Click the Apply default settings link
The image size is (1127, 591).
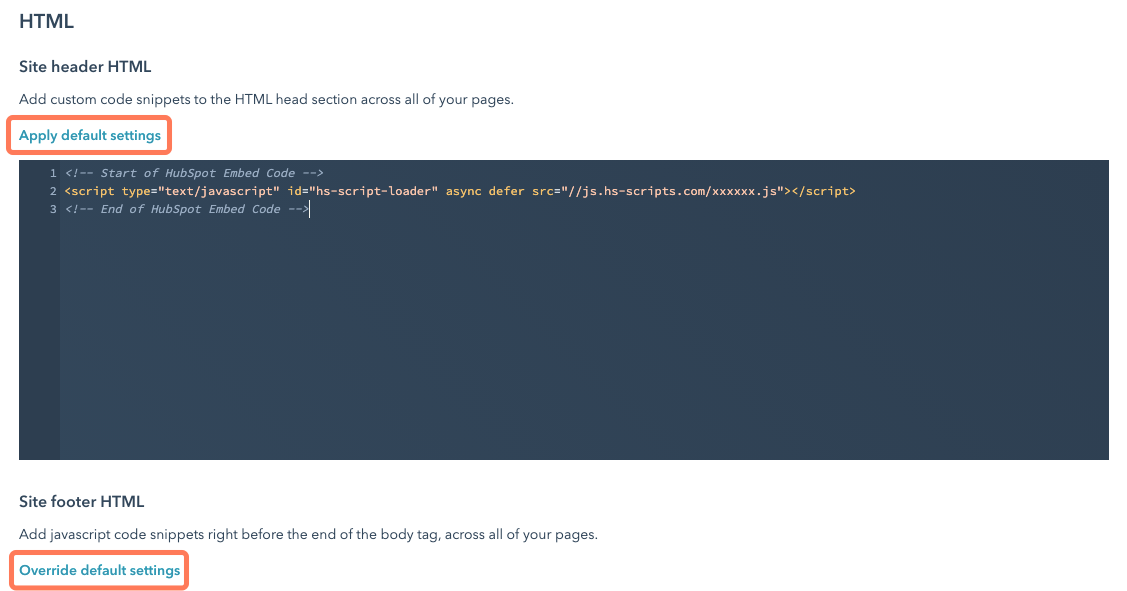point(88,135)
